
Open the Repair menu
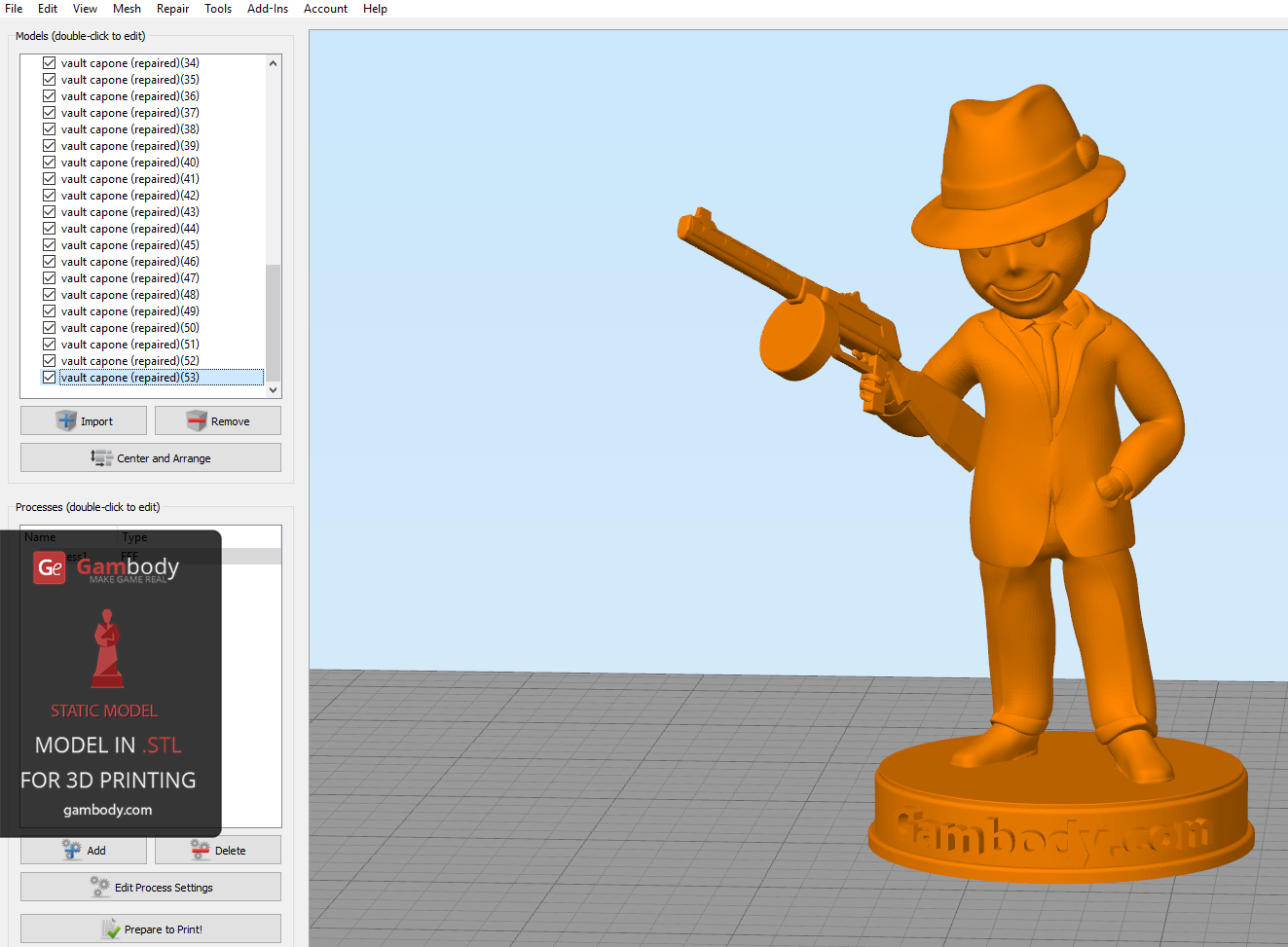172,9
